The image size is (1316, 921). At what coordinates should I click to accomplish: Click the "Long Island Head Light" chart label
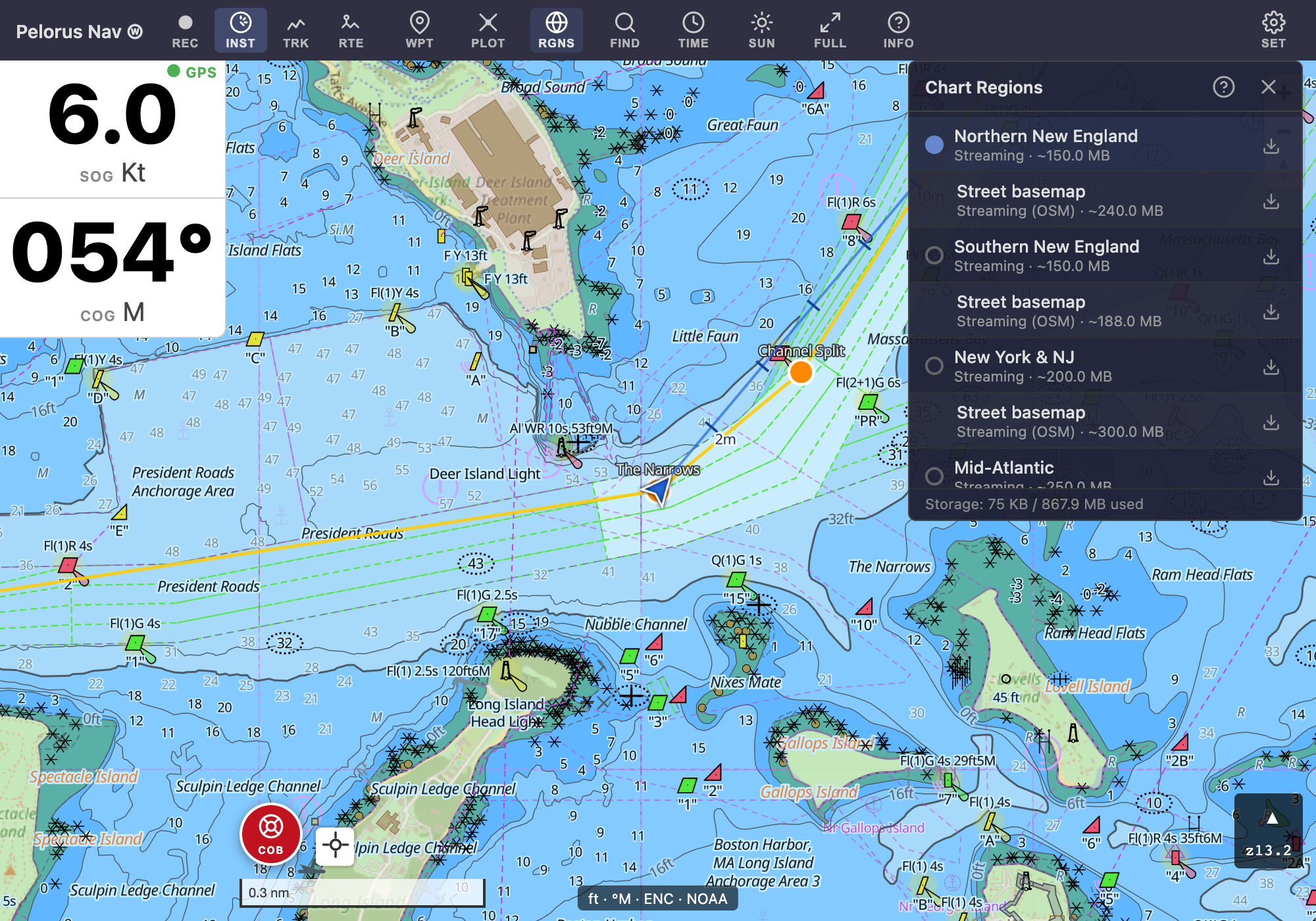507,712
